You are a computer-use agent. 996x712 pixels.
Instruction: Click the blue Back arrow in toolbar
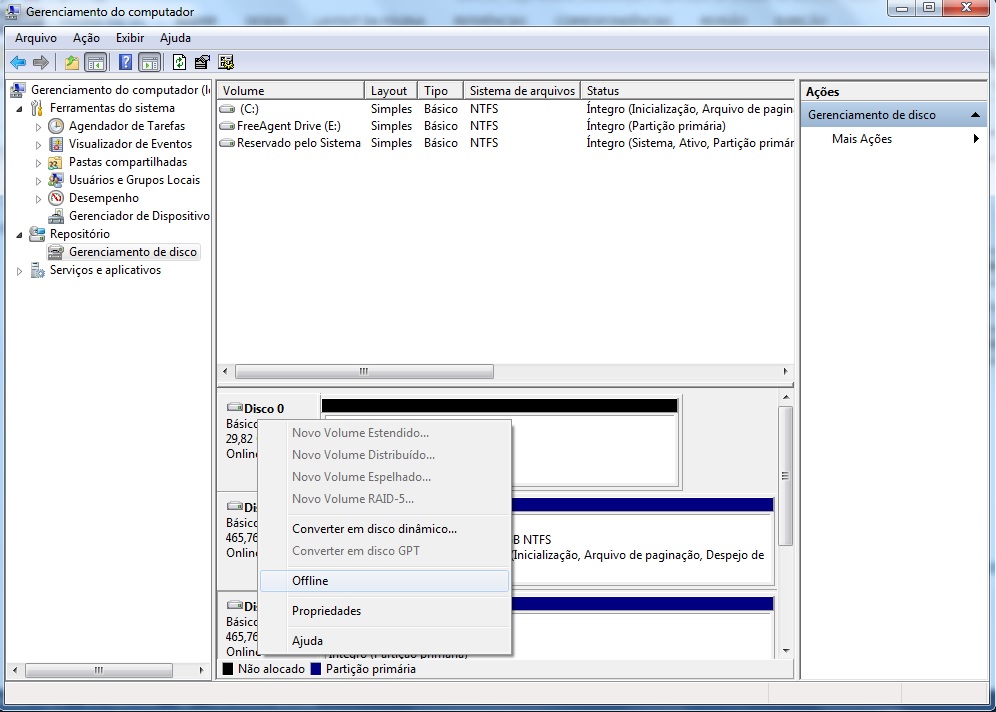tap(18, 62)
